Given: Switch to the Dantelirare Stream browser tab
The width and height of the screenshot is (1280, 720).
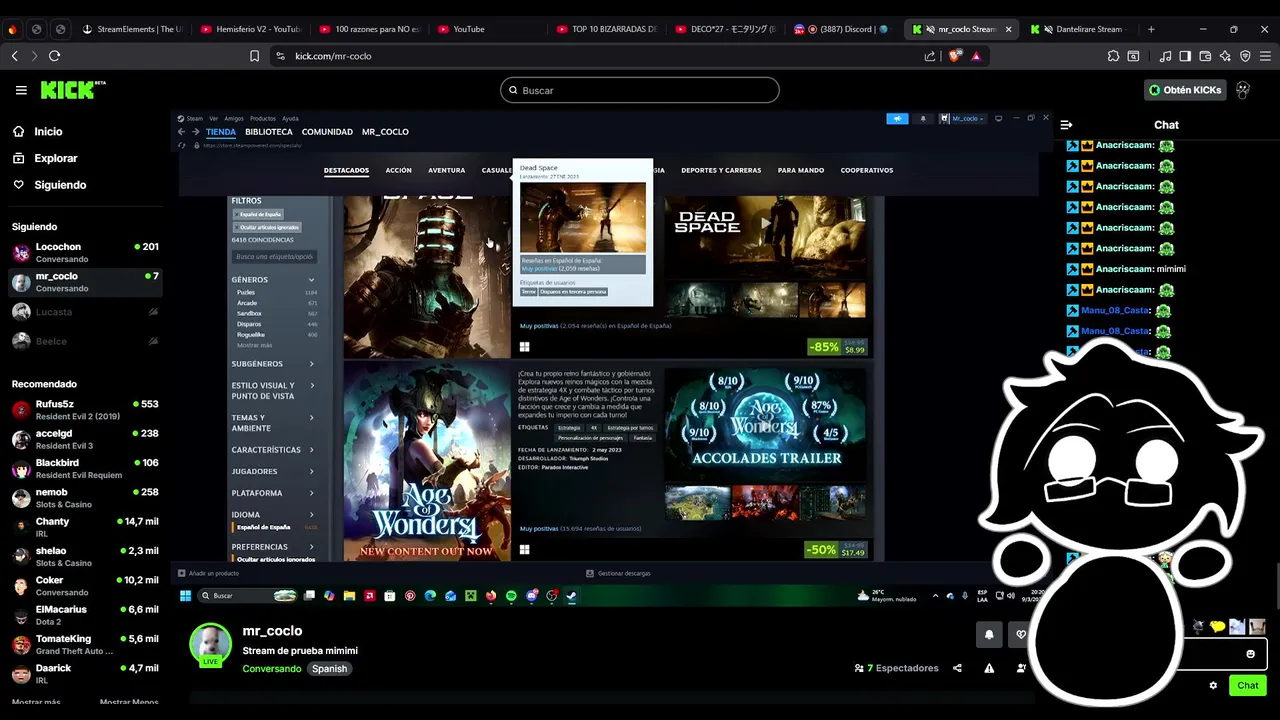Looking at the screenshot, I should click(1080, 29).
